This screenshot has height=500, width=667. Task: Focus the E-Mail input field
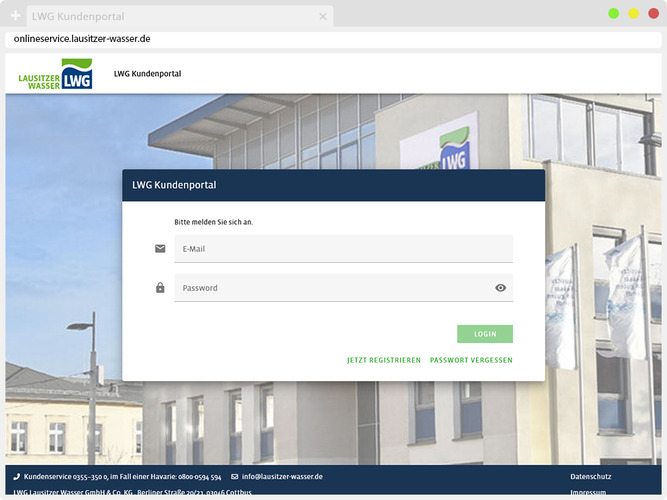pyautogui.click(x=343, y=249)
